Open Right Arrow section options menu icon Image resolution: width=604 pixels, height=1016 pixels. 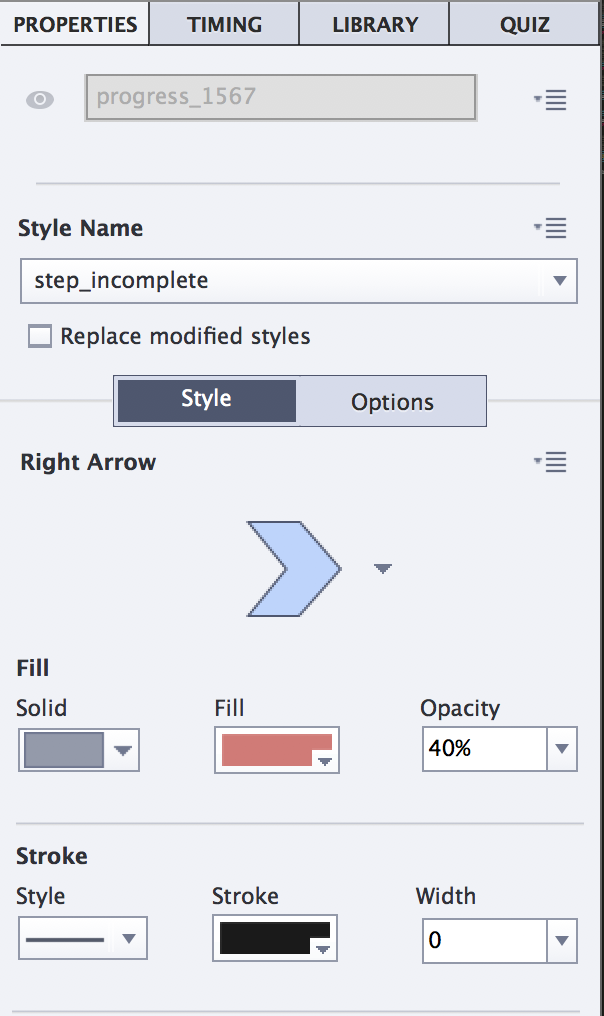(x=550, y=462)
